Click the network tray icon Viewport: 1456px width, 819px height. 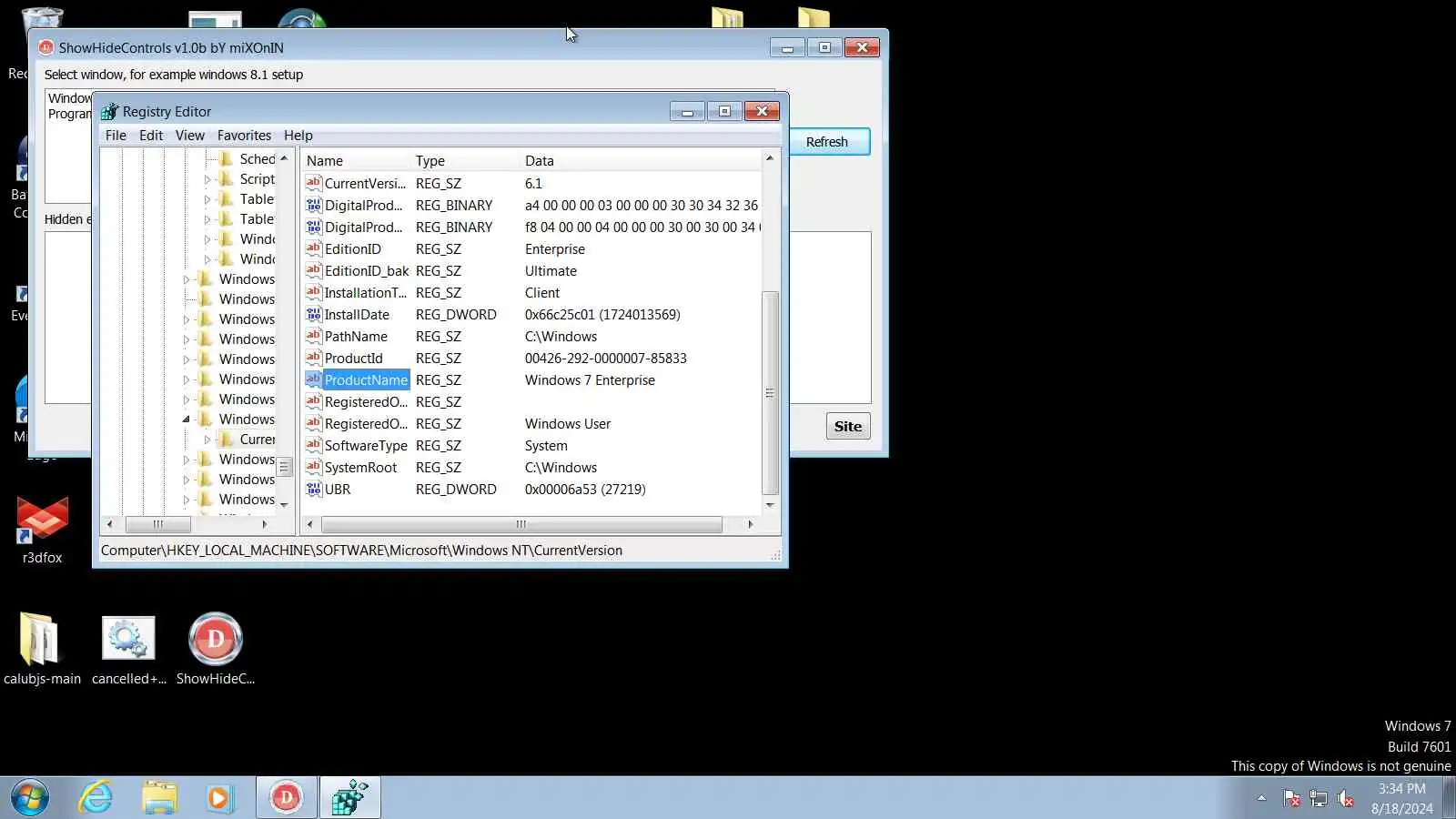pyautogui.click(x=1318, y=799)
